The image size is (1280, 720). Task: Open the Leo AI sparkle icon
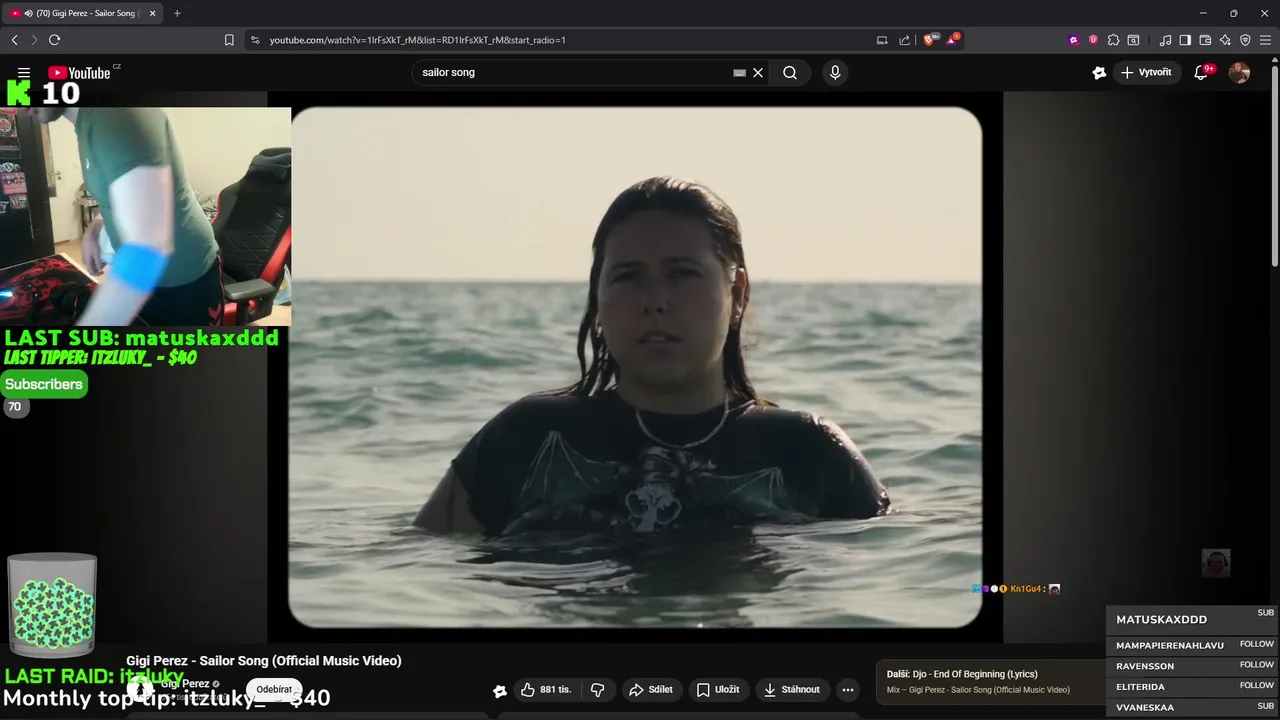pos(1225,40)
